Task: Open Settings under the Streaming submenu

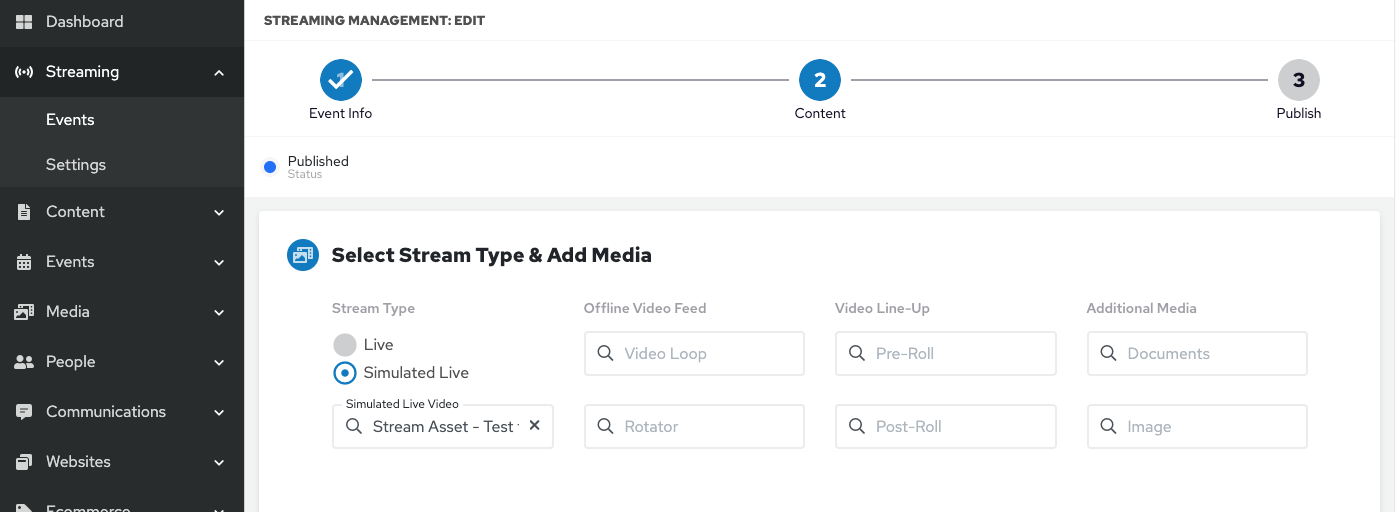Action: tap(76, 165)
